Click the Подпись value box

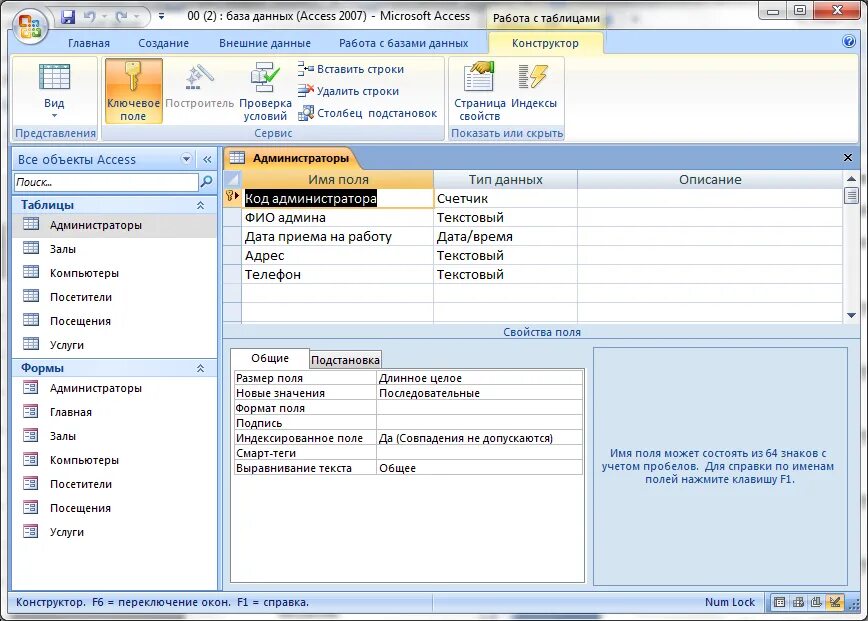(x=479, y=423)
